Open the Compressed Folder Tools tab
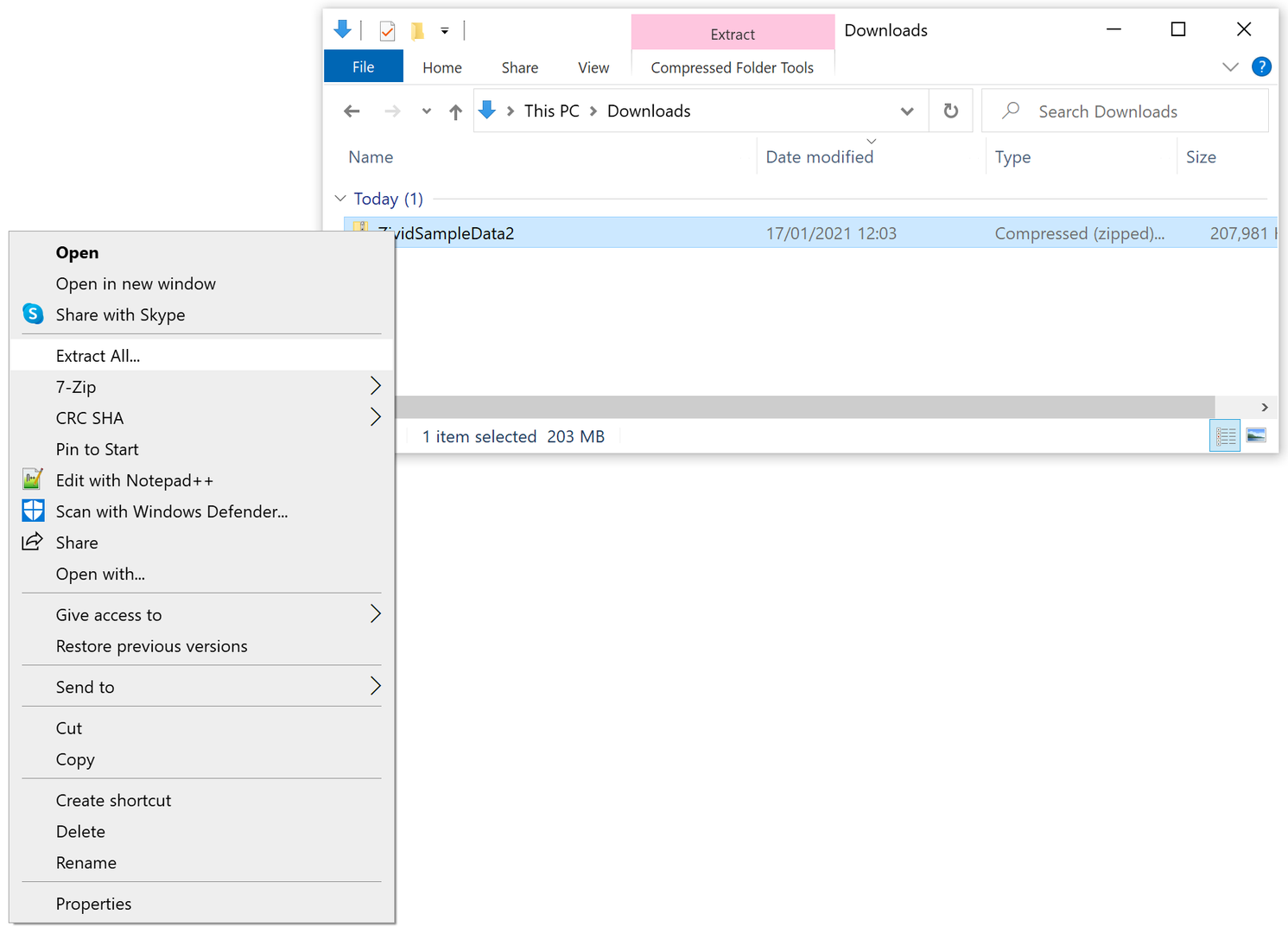This screenshot has width=1288, height=933. coord(732,67)
